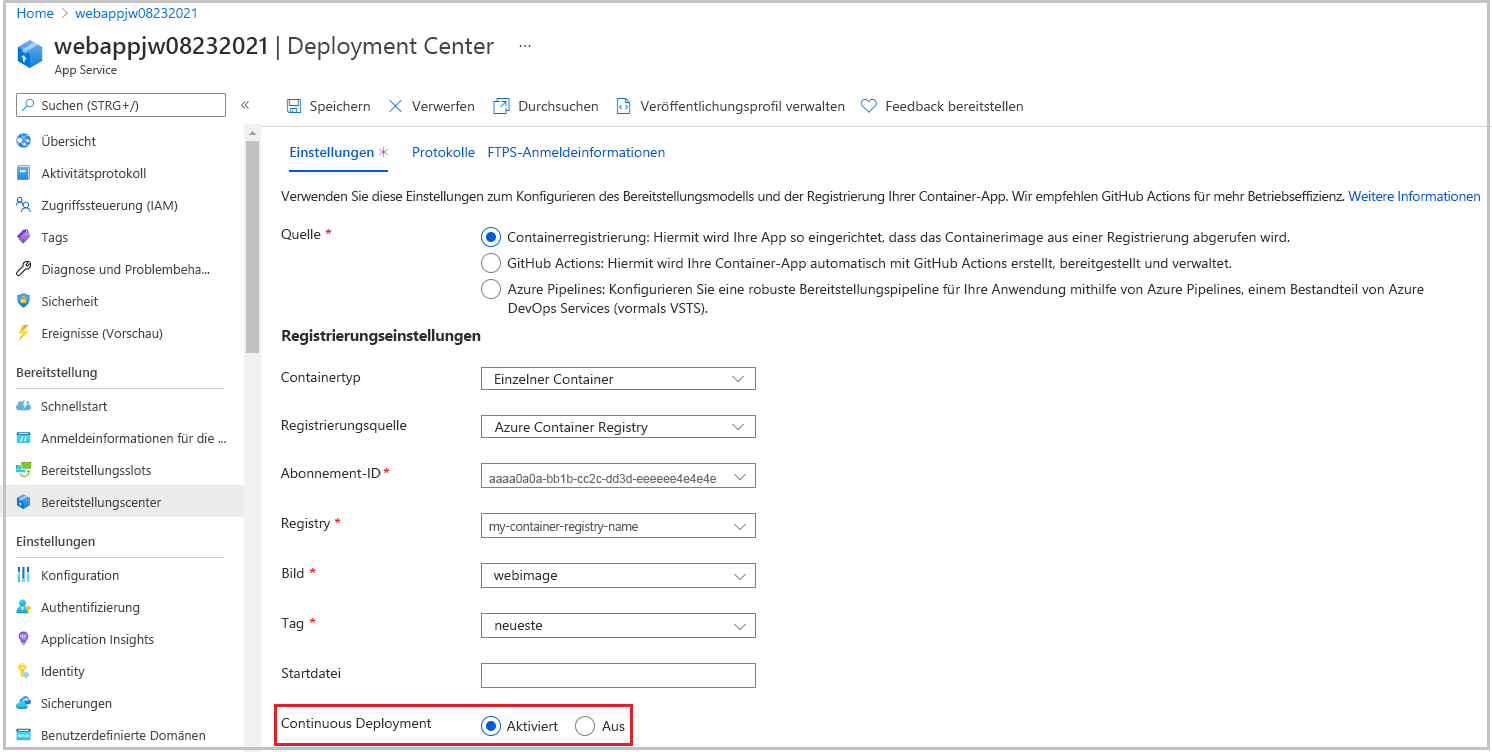Open the Tag dropdown showing neueste
The image size is (1492, 752).
[618, 625]
